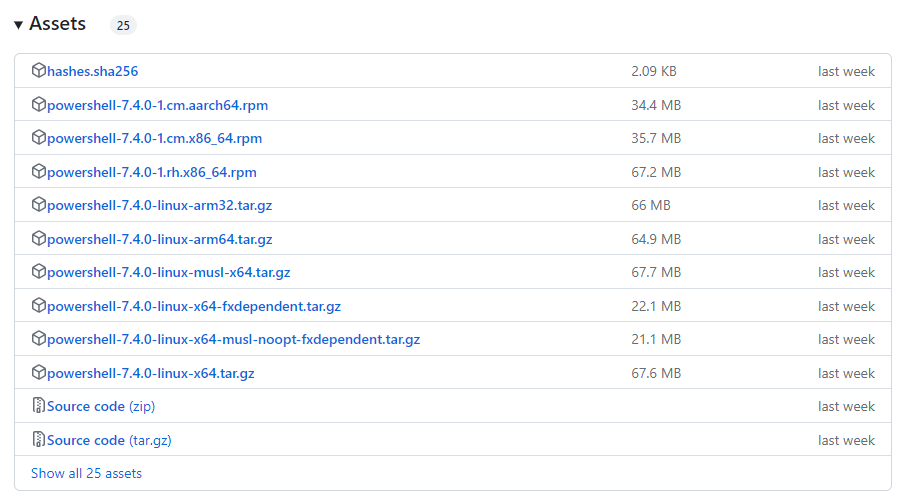Image resolution: width=898 pixels, height=497 pixels.
Task: Click package icon for linux-arm64.tar.gz
Action: (x=38, y=238)
